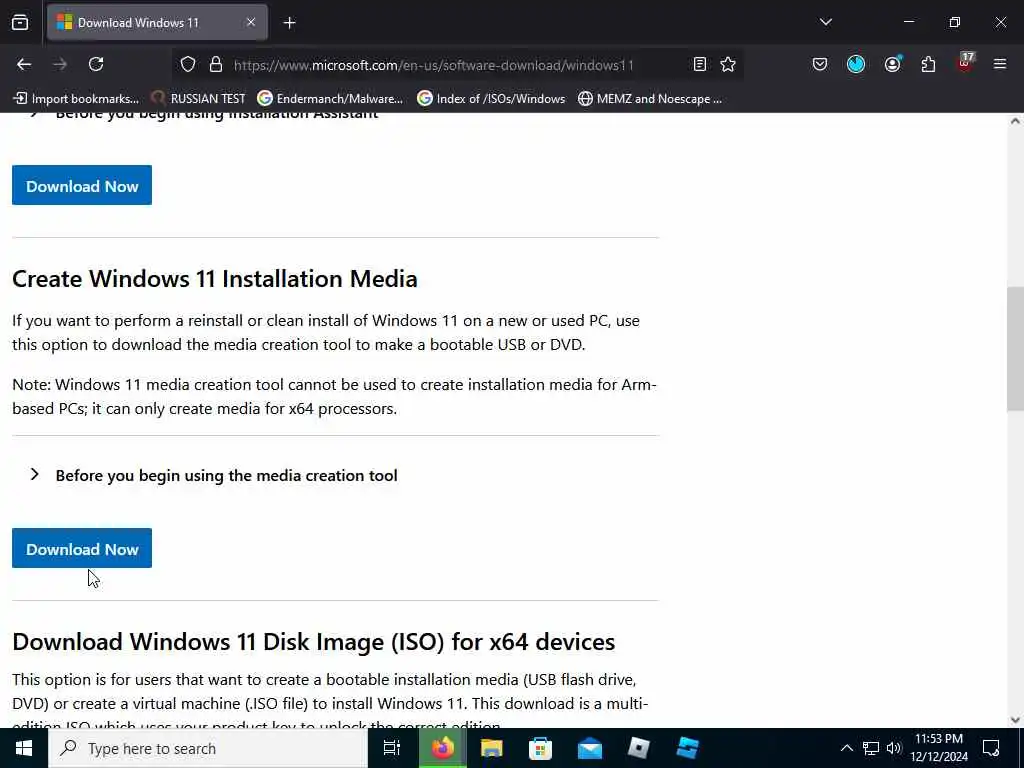The width and height of the screenshot is (1024, 768).
Task: Reload the current page
Action: pos(96,64)
